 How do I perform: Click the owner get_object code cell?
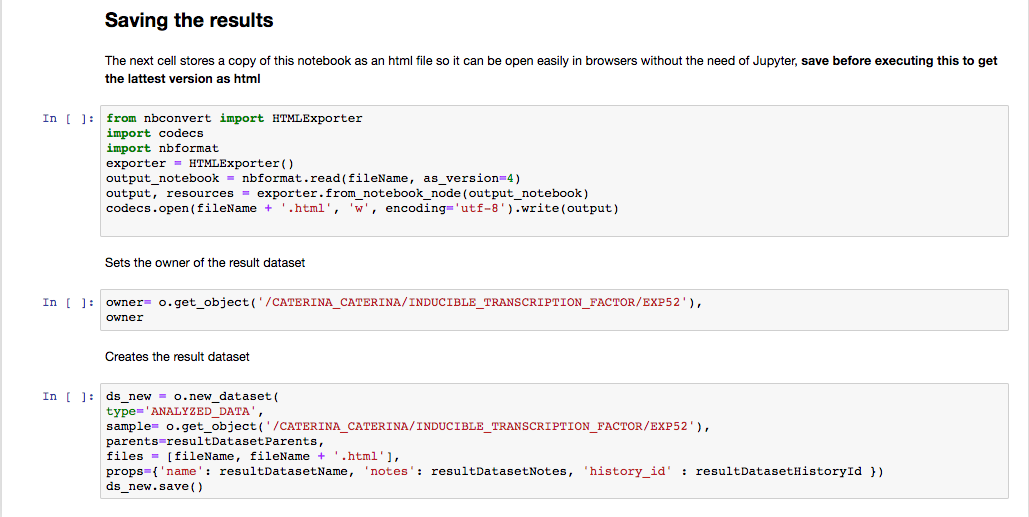click(x=554, y=310)
